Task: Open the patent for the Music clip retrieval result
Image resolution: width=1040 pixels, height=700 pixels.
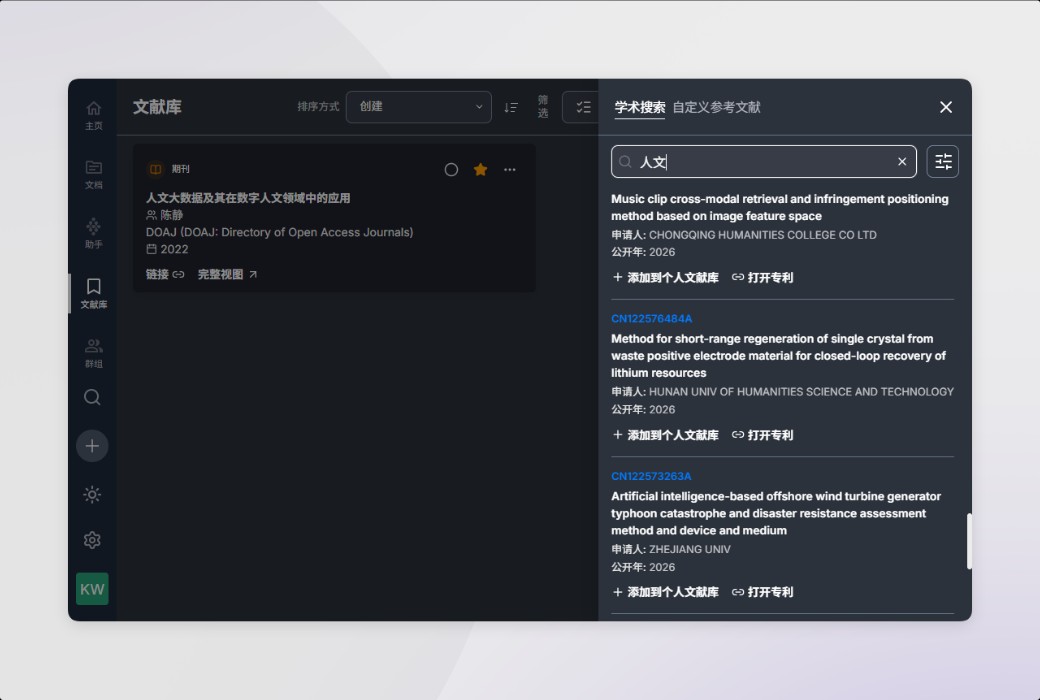Action: [x=762, y=277]
